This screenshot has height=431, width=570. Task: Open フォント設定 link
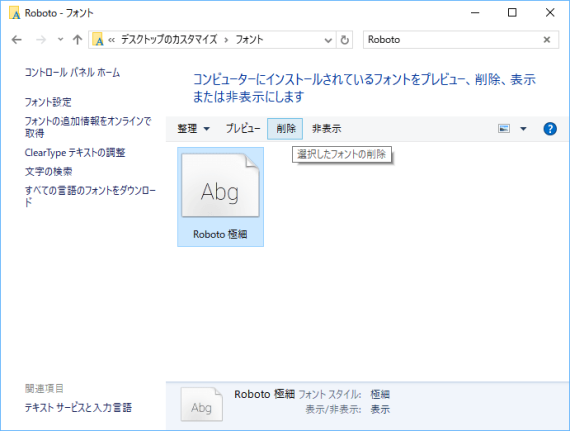click(48, 102)
